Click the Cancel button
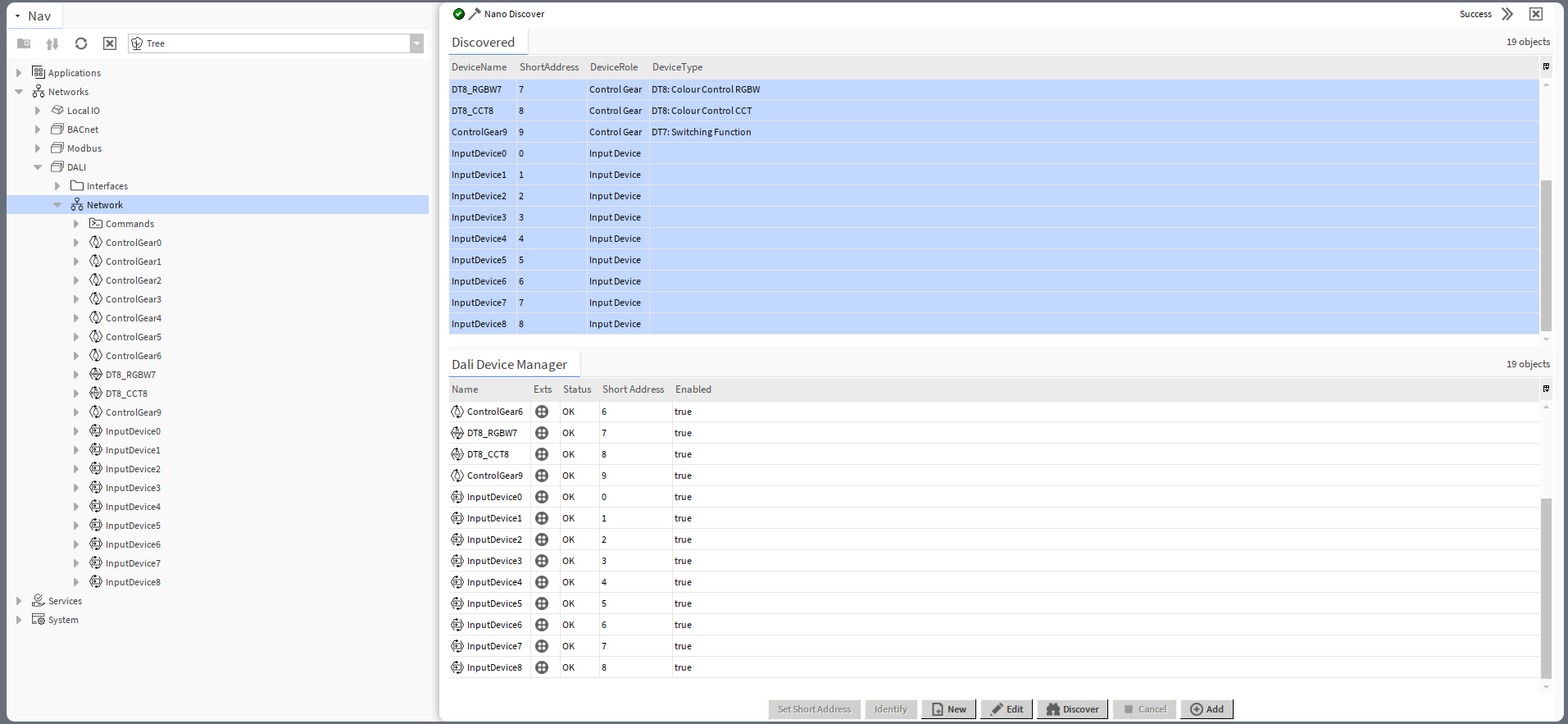The height and width of the screenshot is (724, 1568). coord(1144,709)
